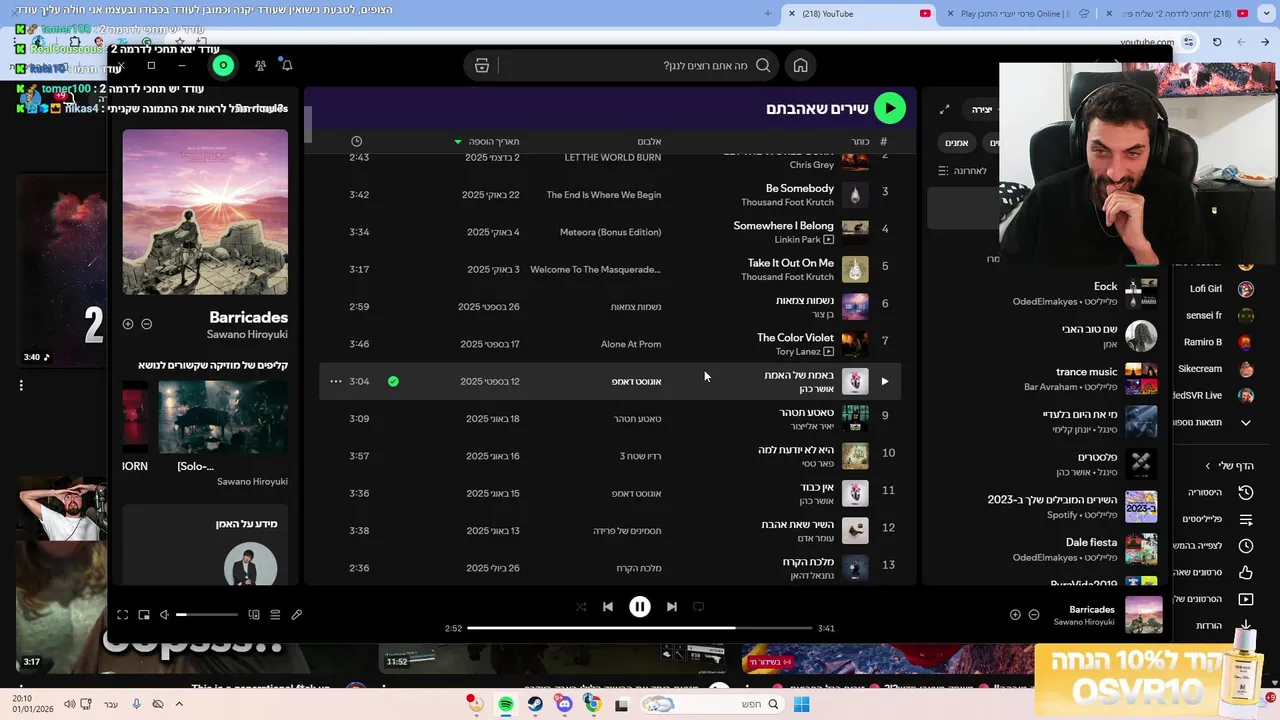Enter fullscreen player mode
This screenshot has height=720, width=1280.
[122, 615]
